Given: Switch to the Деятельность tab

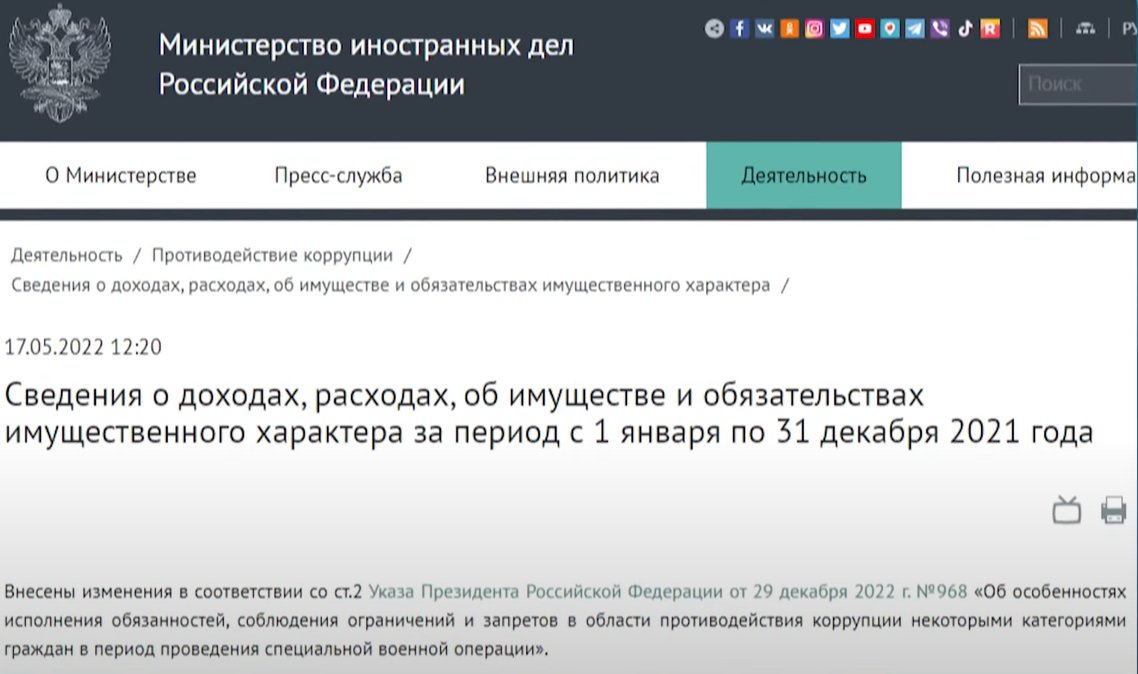Looking at the screenshot, I should pyautogui.click(x=804, y=174).
